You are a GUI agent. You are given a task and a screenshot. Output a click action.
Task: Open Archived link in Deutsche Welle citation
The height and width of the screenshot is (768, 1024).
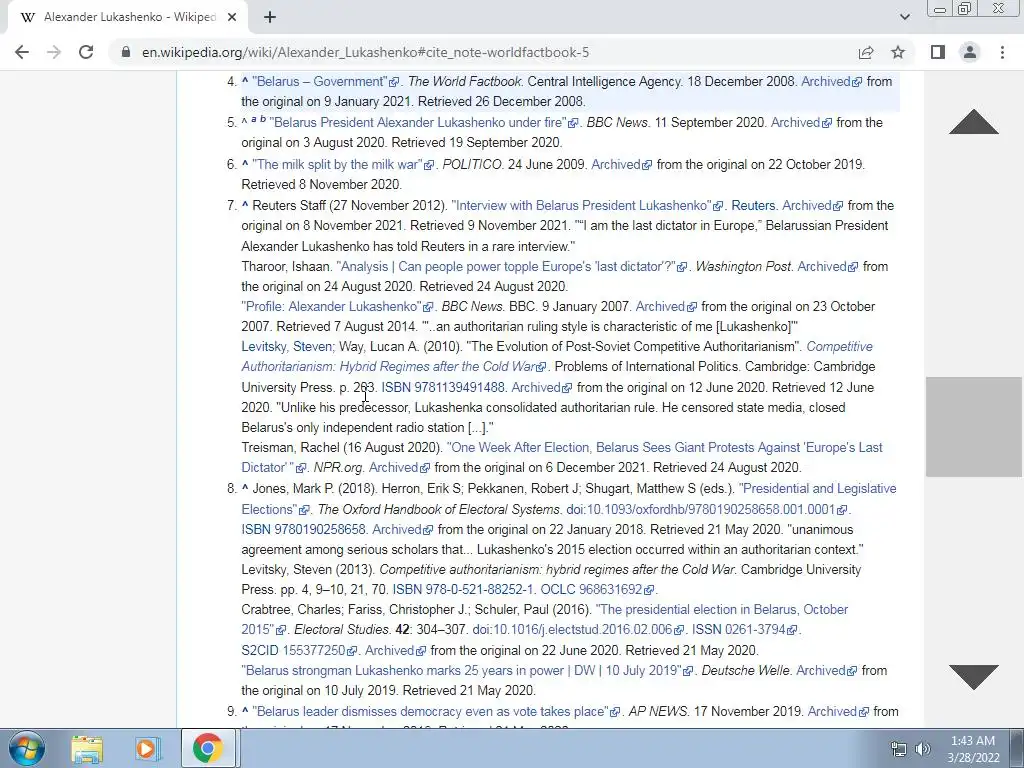coord(826,671)
